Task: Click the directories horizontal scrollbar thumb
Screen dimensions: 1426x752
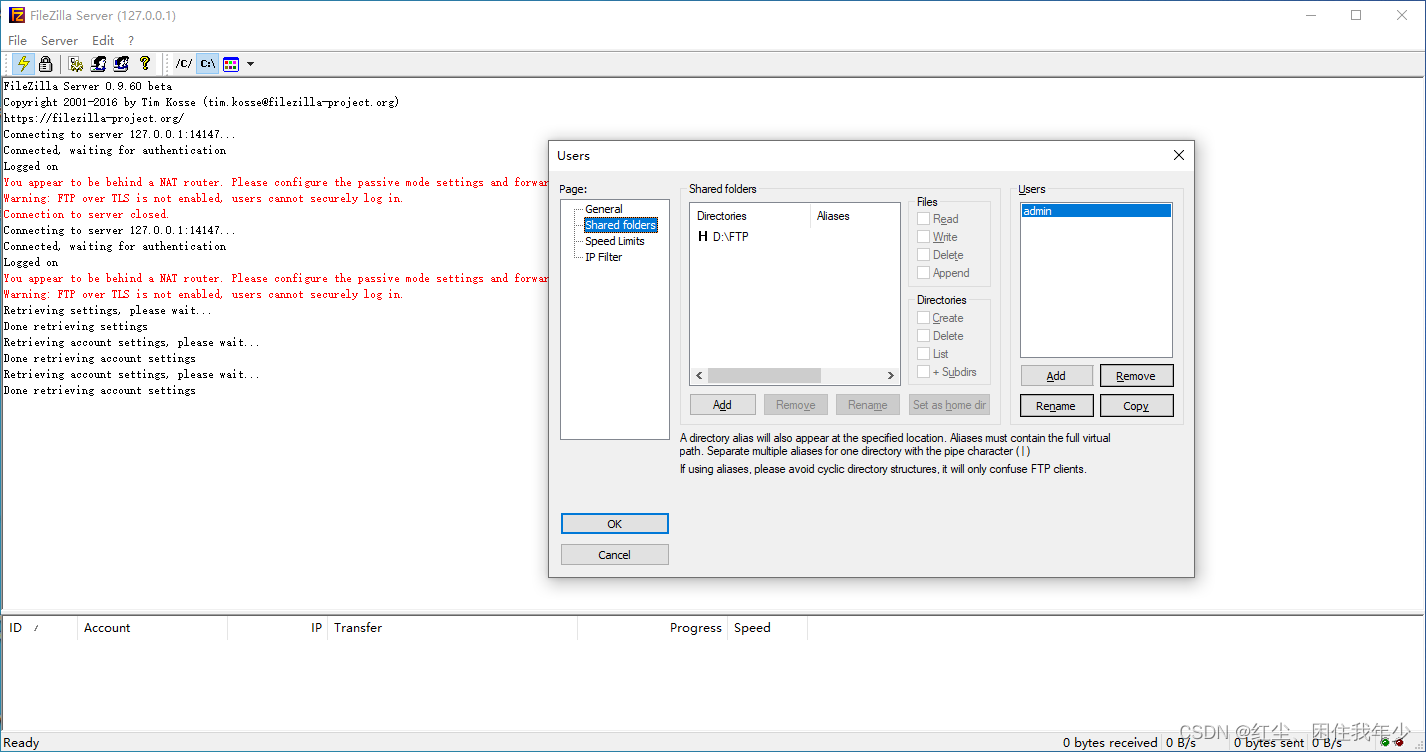Action: (x=765, y=376)
